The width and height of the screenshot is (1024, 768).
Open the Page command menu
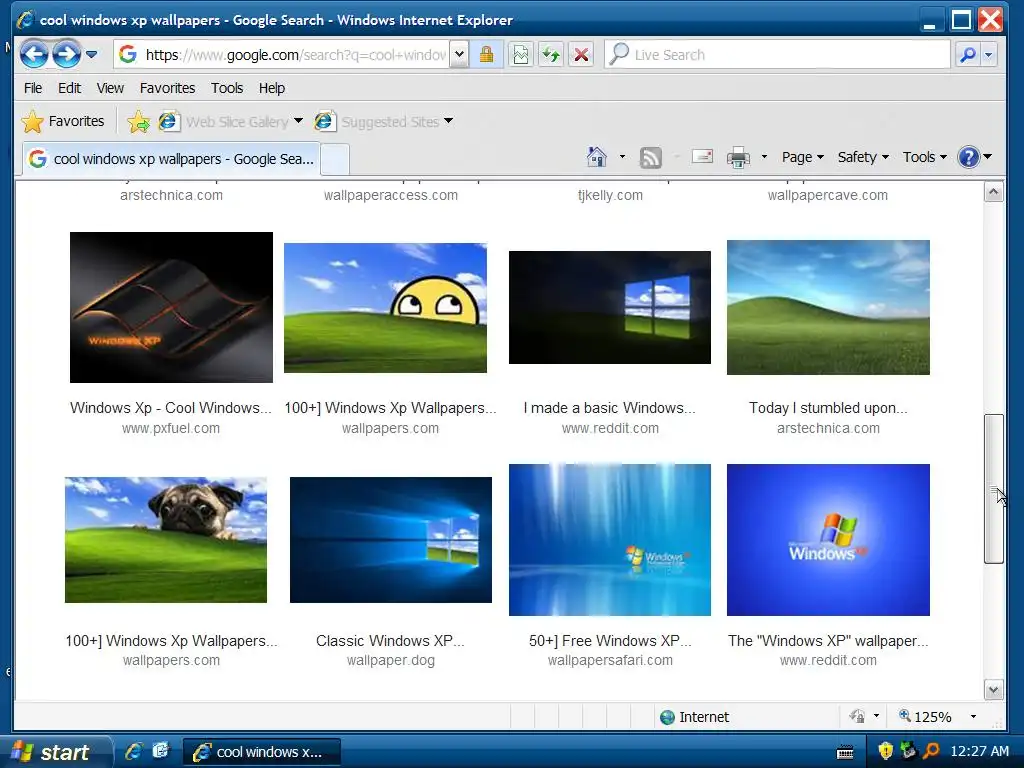[803, 157]
